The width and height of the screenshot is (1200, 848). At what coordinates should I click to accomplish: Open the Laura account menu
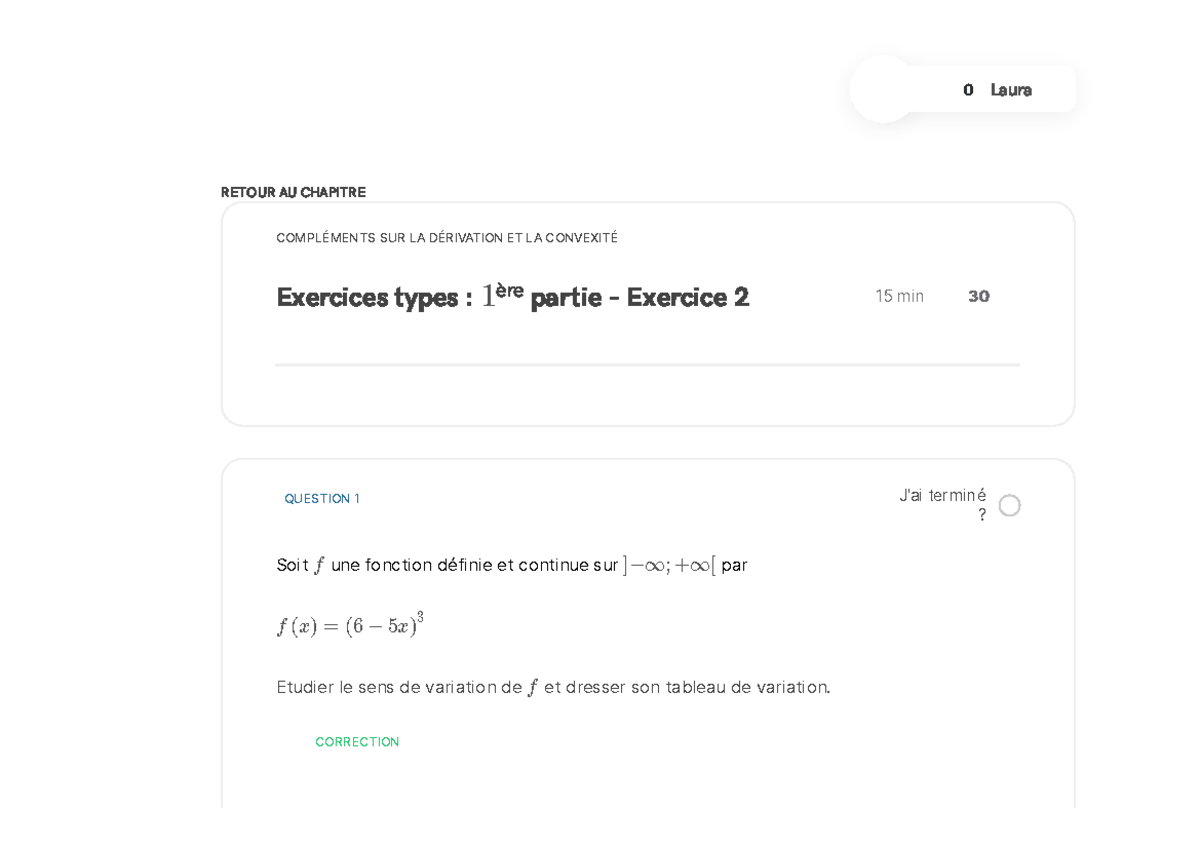click(x=1011, y=89)
